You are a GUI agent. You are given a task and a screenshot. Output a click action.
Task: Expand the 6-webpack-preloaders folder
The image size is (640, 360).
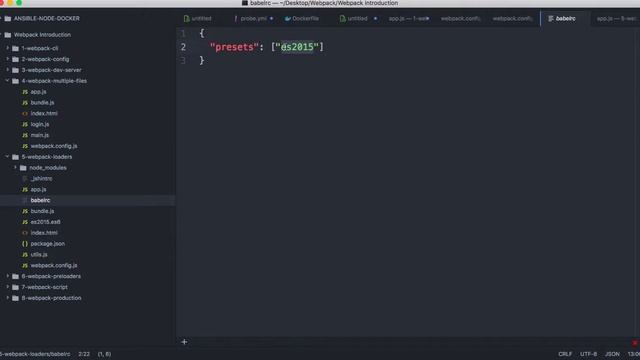point(7,276)
